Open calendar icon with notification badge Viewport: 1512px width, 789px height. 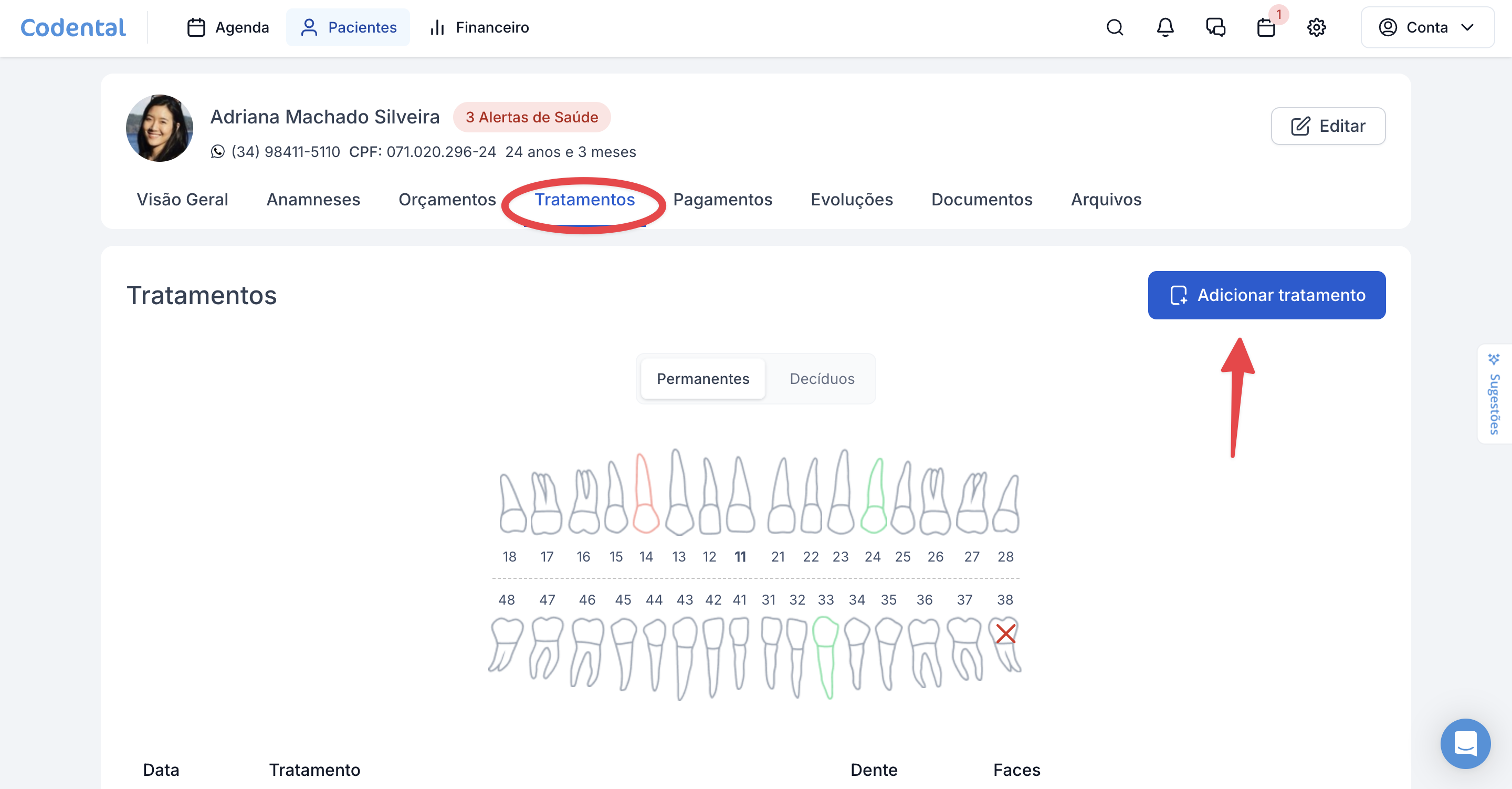(1266, 28)
